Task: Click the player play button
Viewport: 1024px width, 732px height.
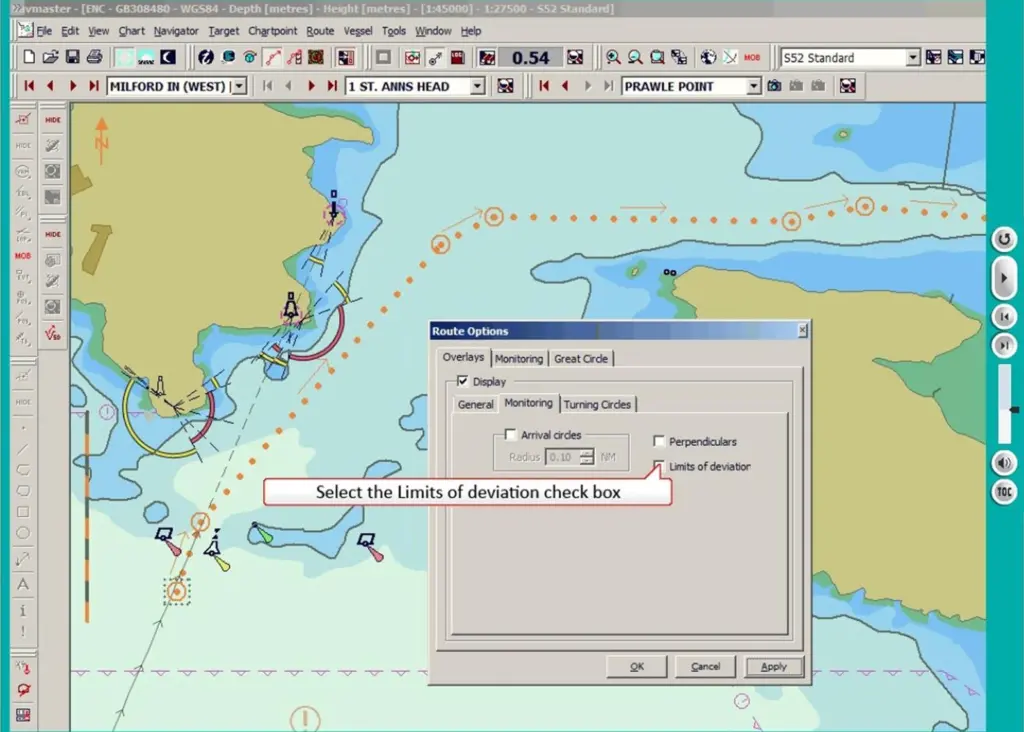Action: tap(1004, 278)
